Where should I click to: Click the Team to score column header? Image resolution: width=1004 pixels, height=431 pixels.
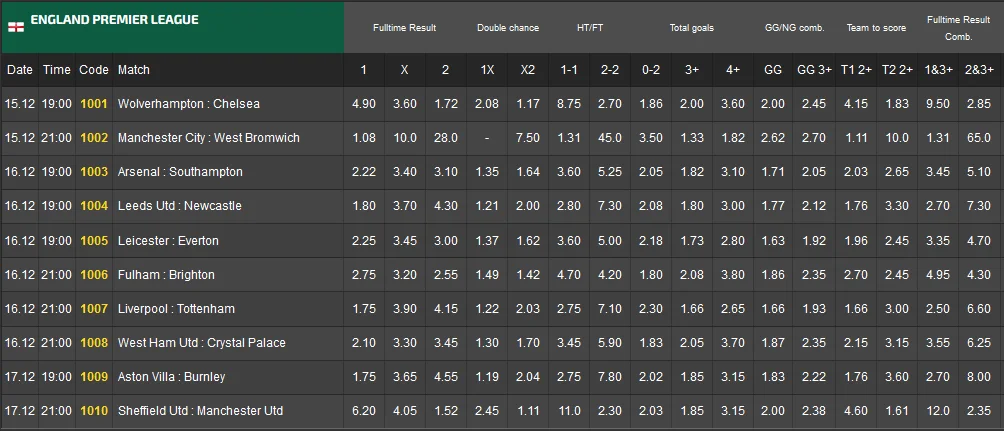click(876, 28)
